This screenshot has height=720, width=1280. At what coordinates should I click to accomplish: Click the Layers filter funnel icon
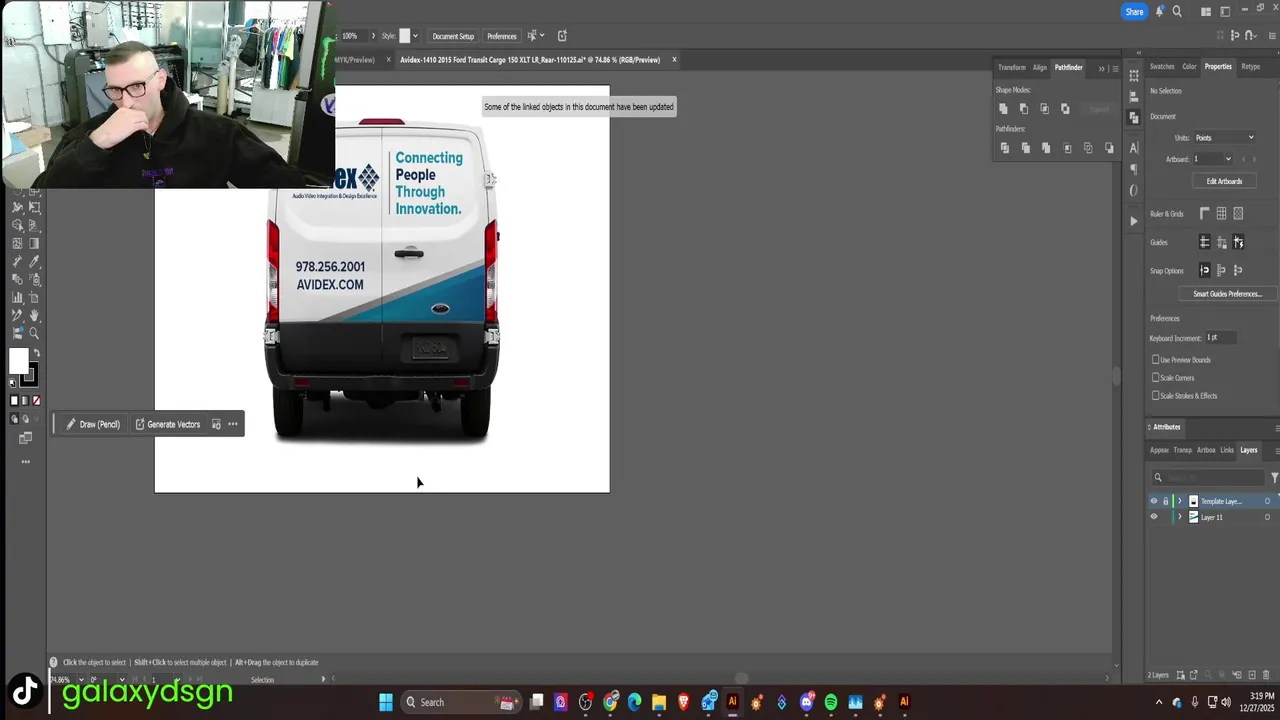click(1274, 478)
